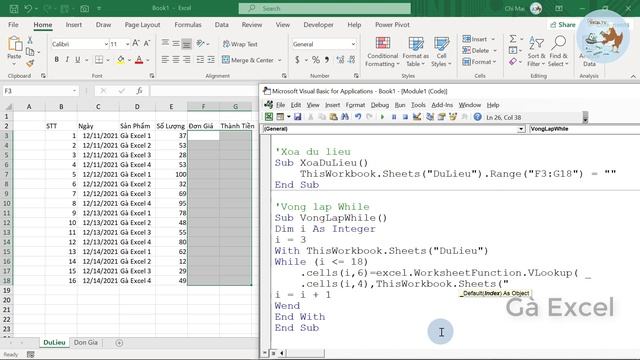This screenshot has width=640, height=360.
Task: Click the VBA Find binoculars icon
Action: (x=345, y=117)
